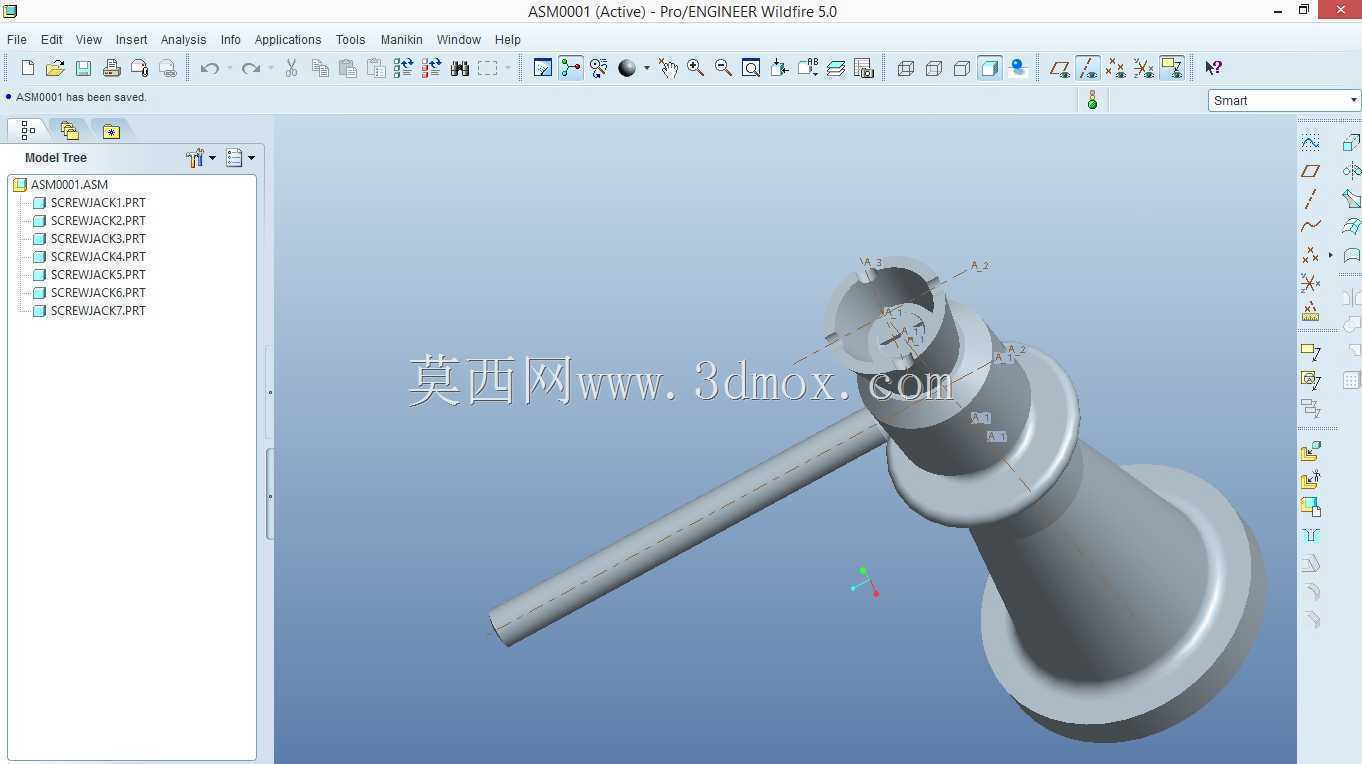Toggle datum planes visibility
This screenshot has width=1362, height=764.
[1059, 68]
